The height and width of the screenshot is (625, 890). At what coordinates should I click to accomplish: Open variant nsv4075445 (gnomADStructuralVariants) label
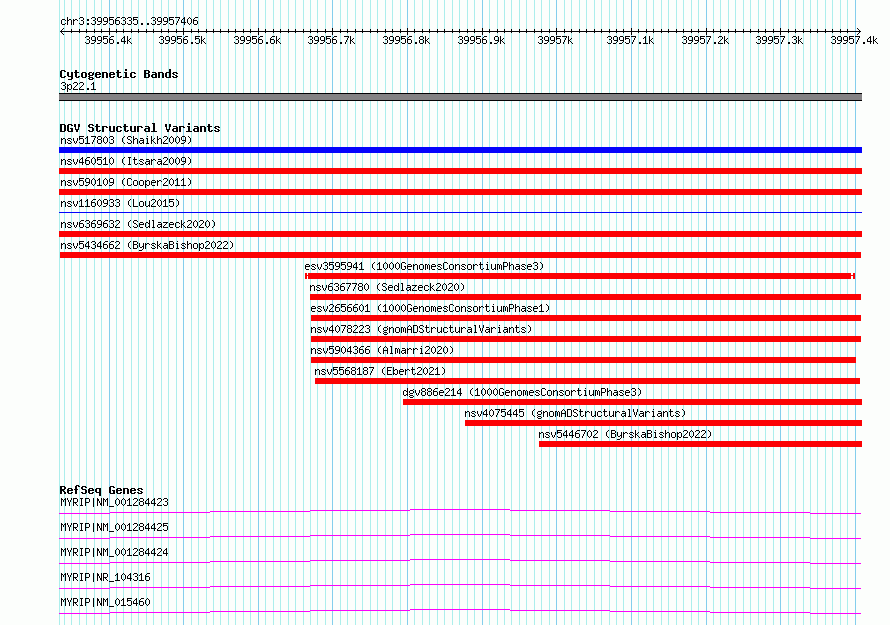575,413
